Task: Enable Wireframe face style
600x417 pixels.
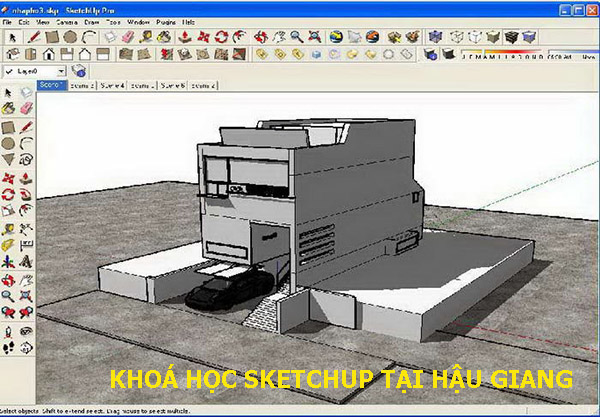Action: click(457, 37)
